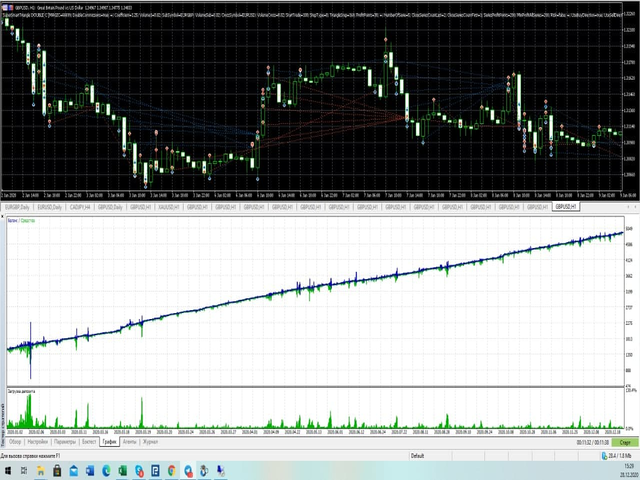
Task: Open the Журнал tester tab
Action: 150,442
